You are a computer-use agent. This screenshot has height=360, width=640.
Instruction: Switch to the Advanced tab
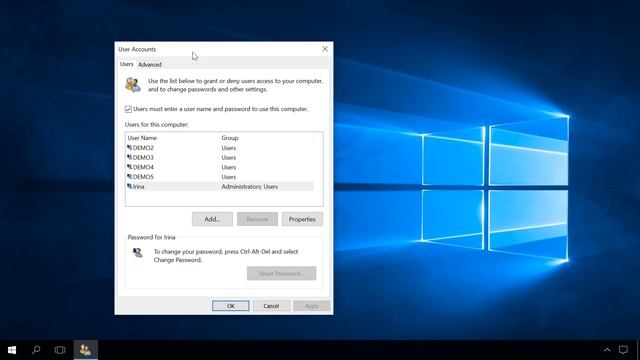pos(150,64)
